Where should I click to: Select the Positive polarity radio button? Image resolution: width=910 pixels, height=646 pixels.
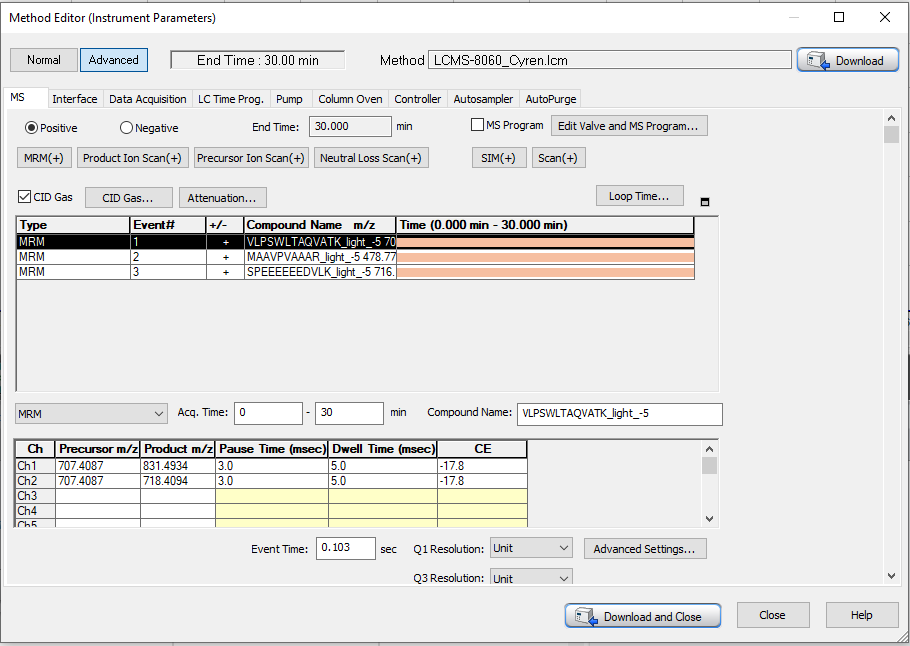pyautogui.click(x=32, y=128)
